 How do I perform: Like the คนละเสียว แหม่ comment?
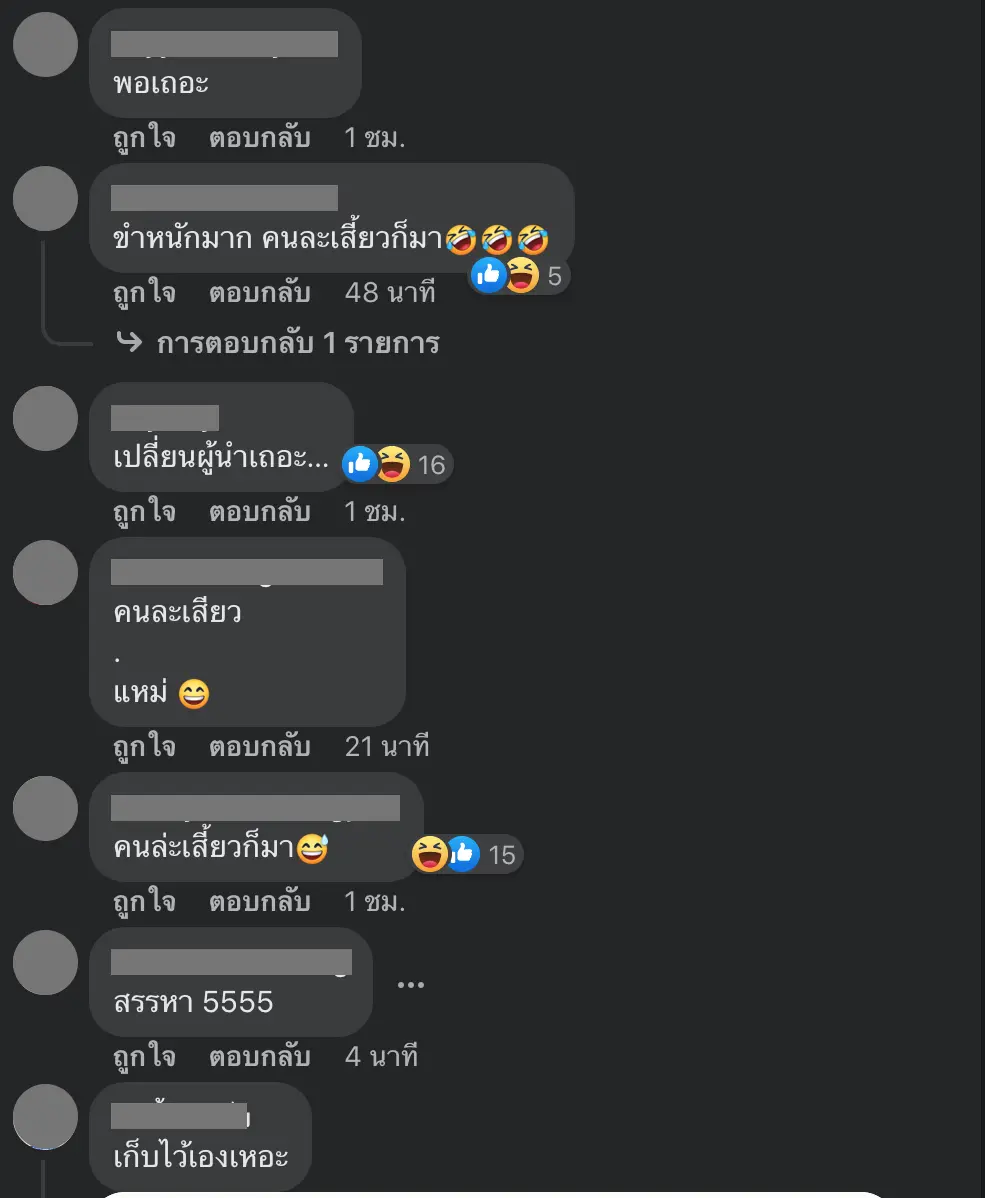[x=144, y=747]
